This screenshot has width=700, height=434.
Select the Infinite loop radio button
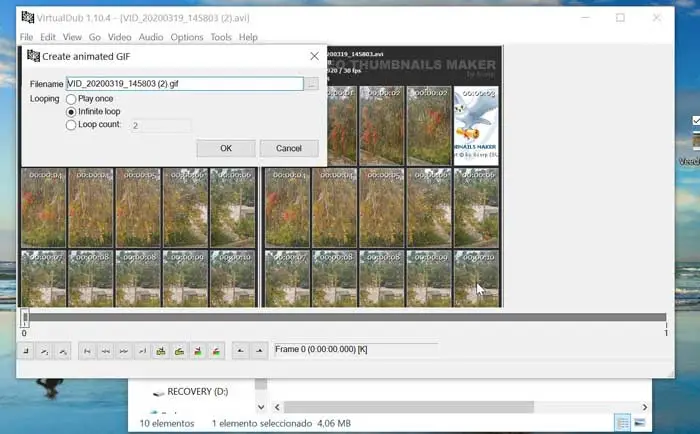click(71, 112)
